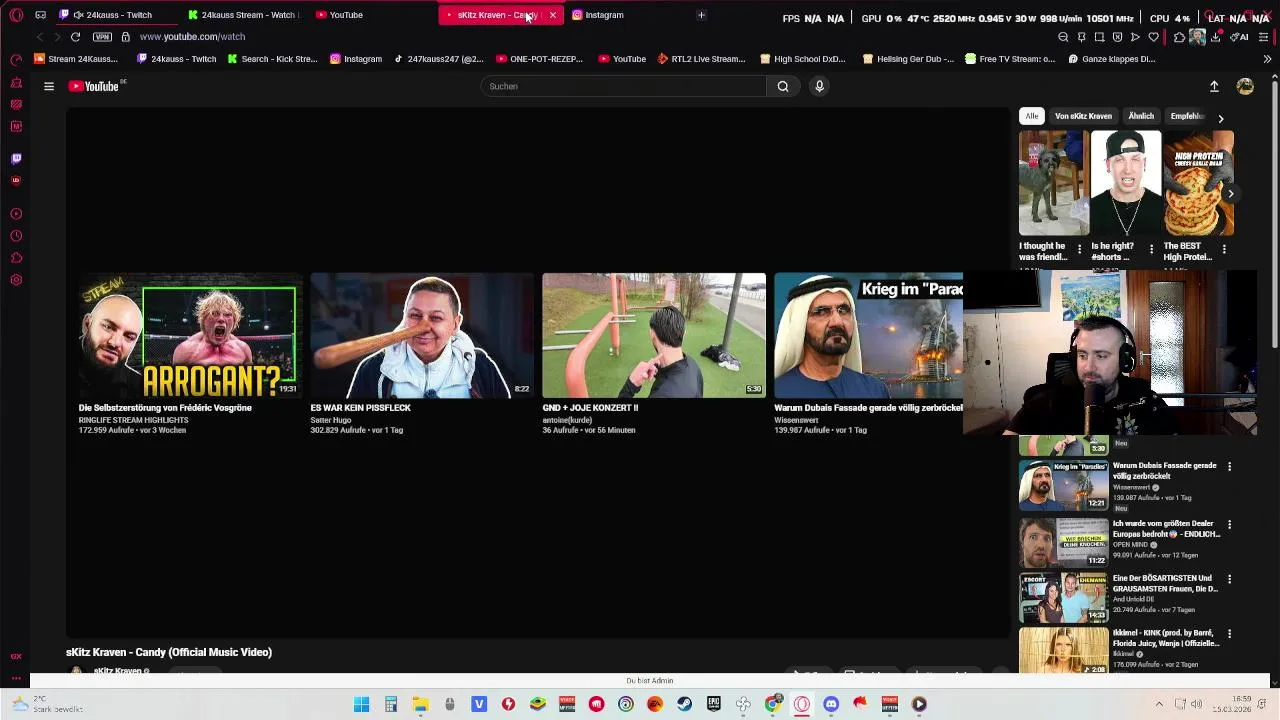The image size is (1280, 720).
Task: Close the sKitz Kraven - Candy tab
Action: 552,15
